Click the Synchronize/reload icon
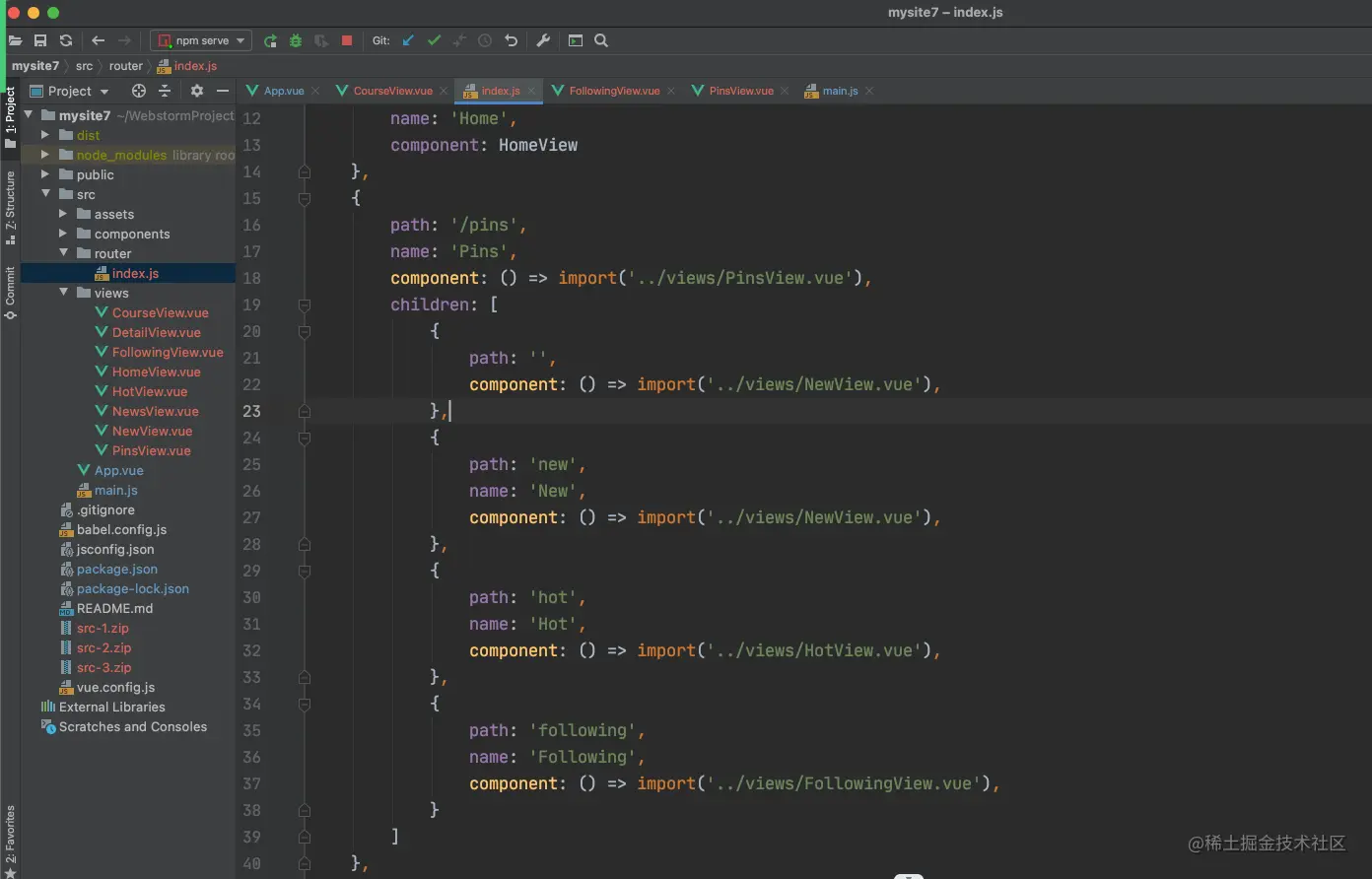Viewport: 1372px width, 879px height. [66, 40]
